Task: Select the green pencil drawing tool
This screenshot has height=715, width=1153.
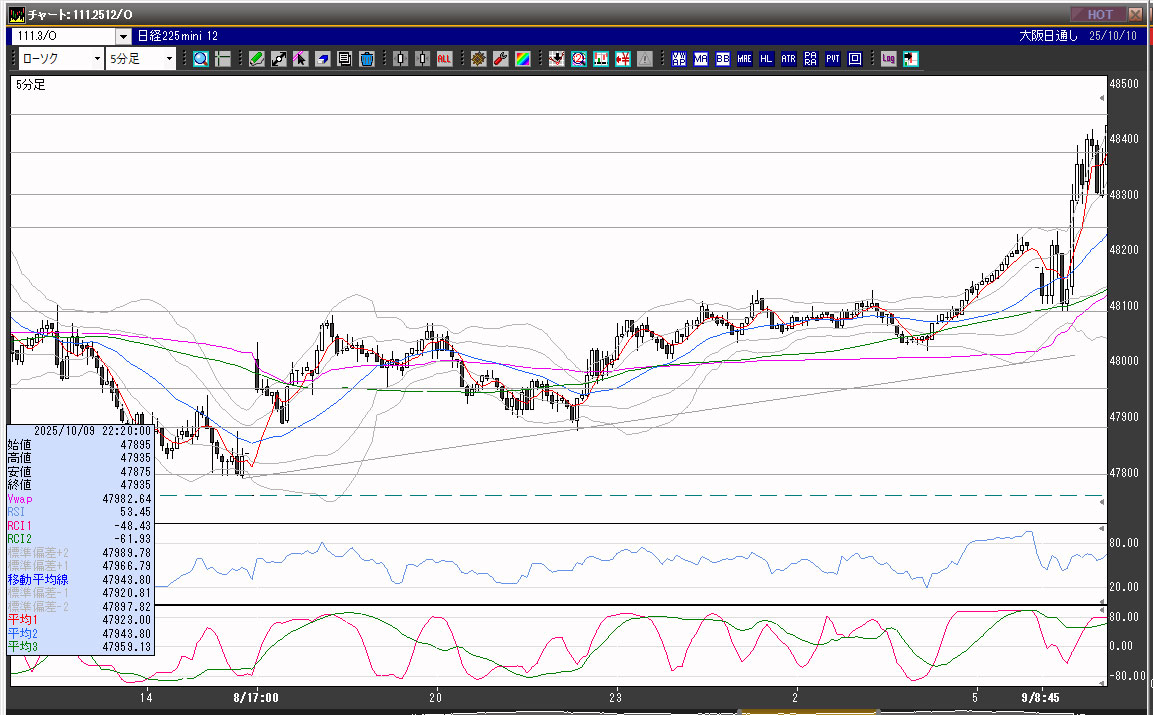Action: pyautogui.click(x=257, y=59)
